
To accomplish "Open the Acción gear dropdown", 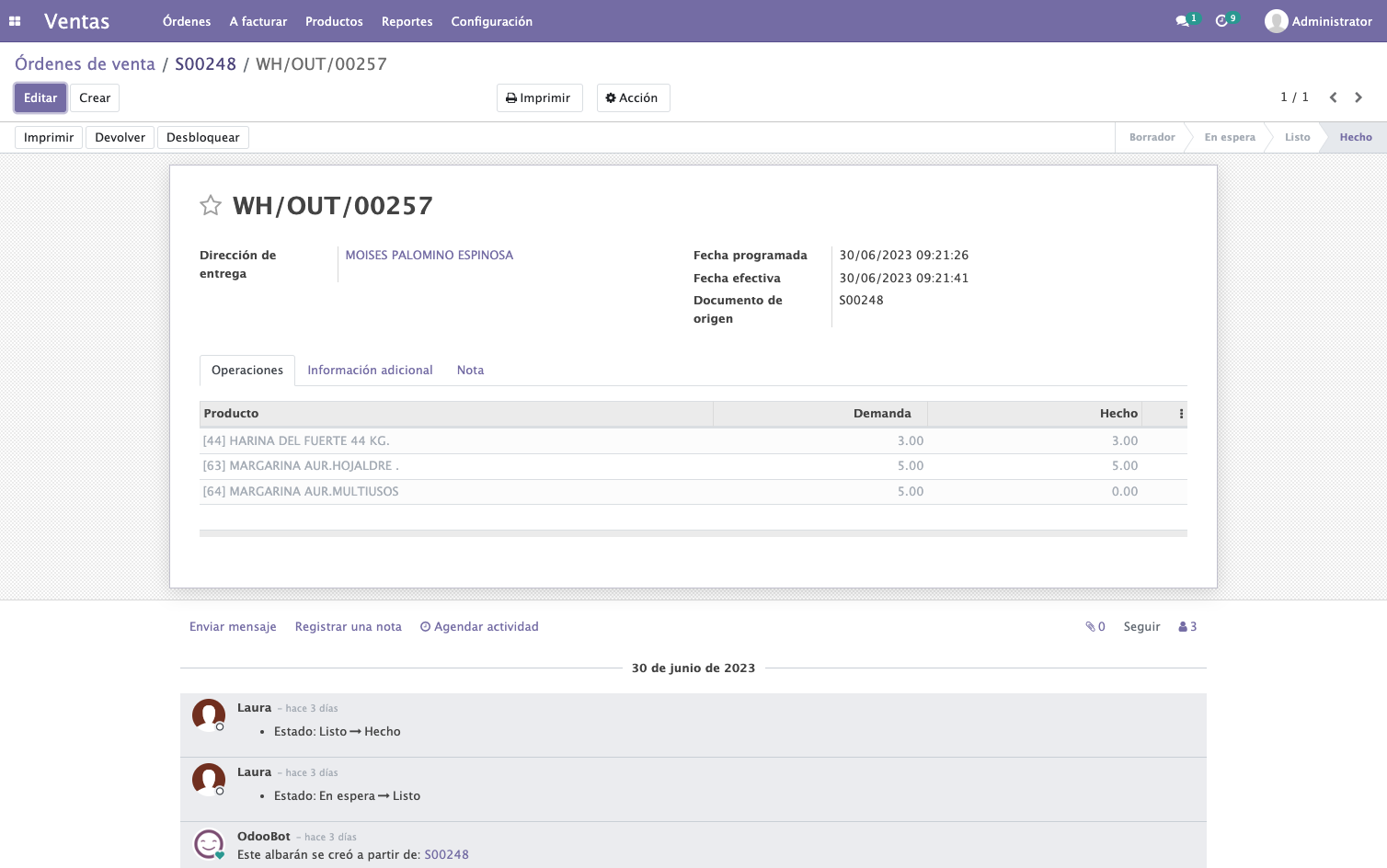I will (x=634, y=98).
